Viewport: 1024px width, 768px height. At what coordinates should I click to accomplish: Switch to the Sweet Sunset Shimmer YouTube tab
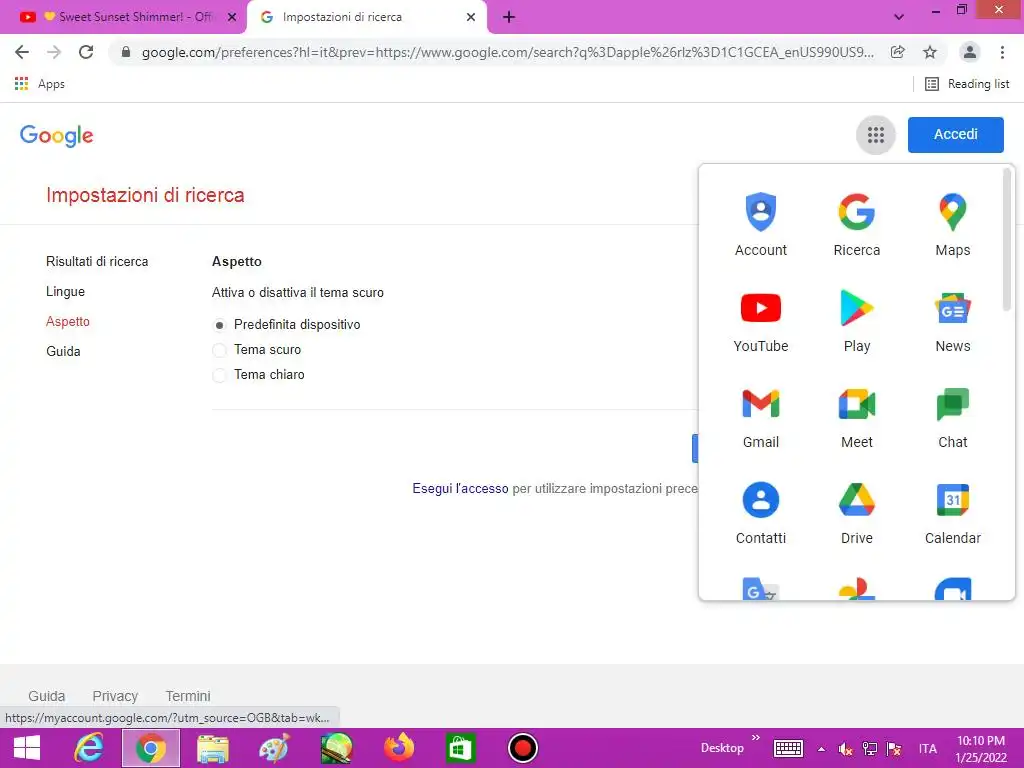point(125,17)
